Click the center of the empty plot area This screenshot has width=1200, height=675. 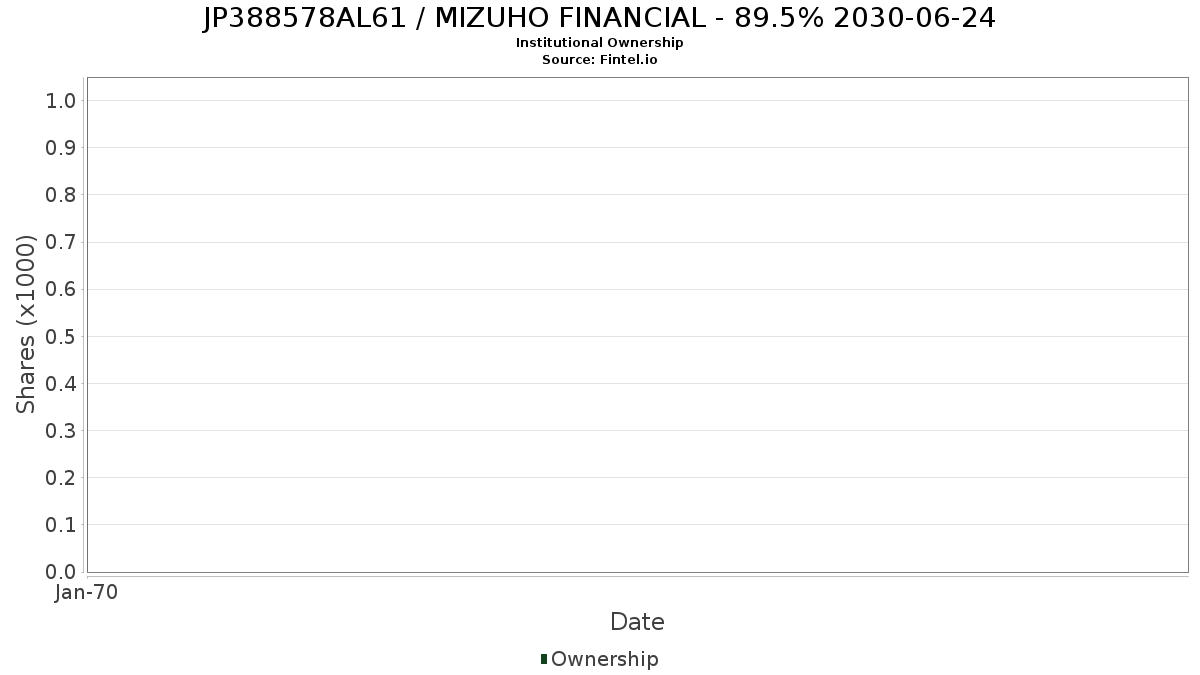pos(637,325)
